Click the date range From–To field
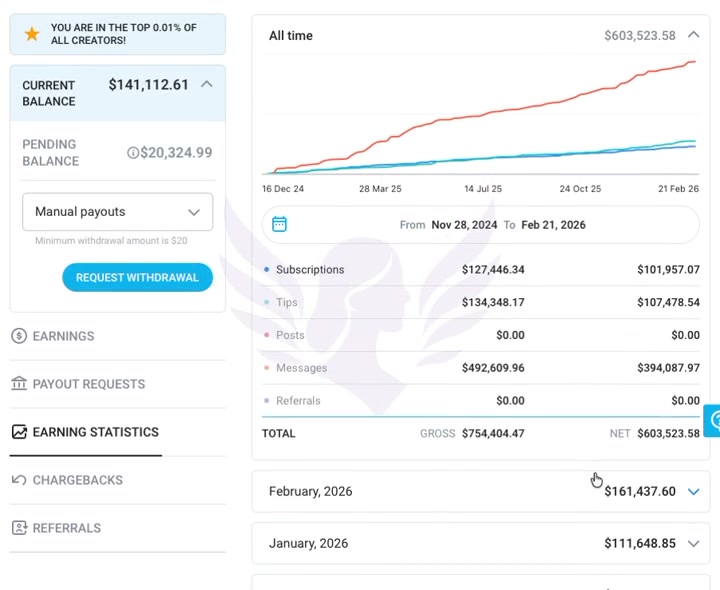Screen dimensions: 720x590 click(x=492, y=225)
